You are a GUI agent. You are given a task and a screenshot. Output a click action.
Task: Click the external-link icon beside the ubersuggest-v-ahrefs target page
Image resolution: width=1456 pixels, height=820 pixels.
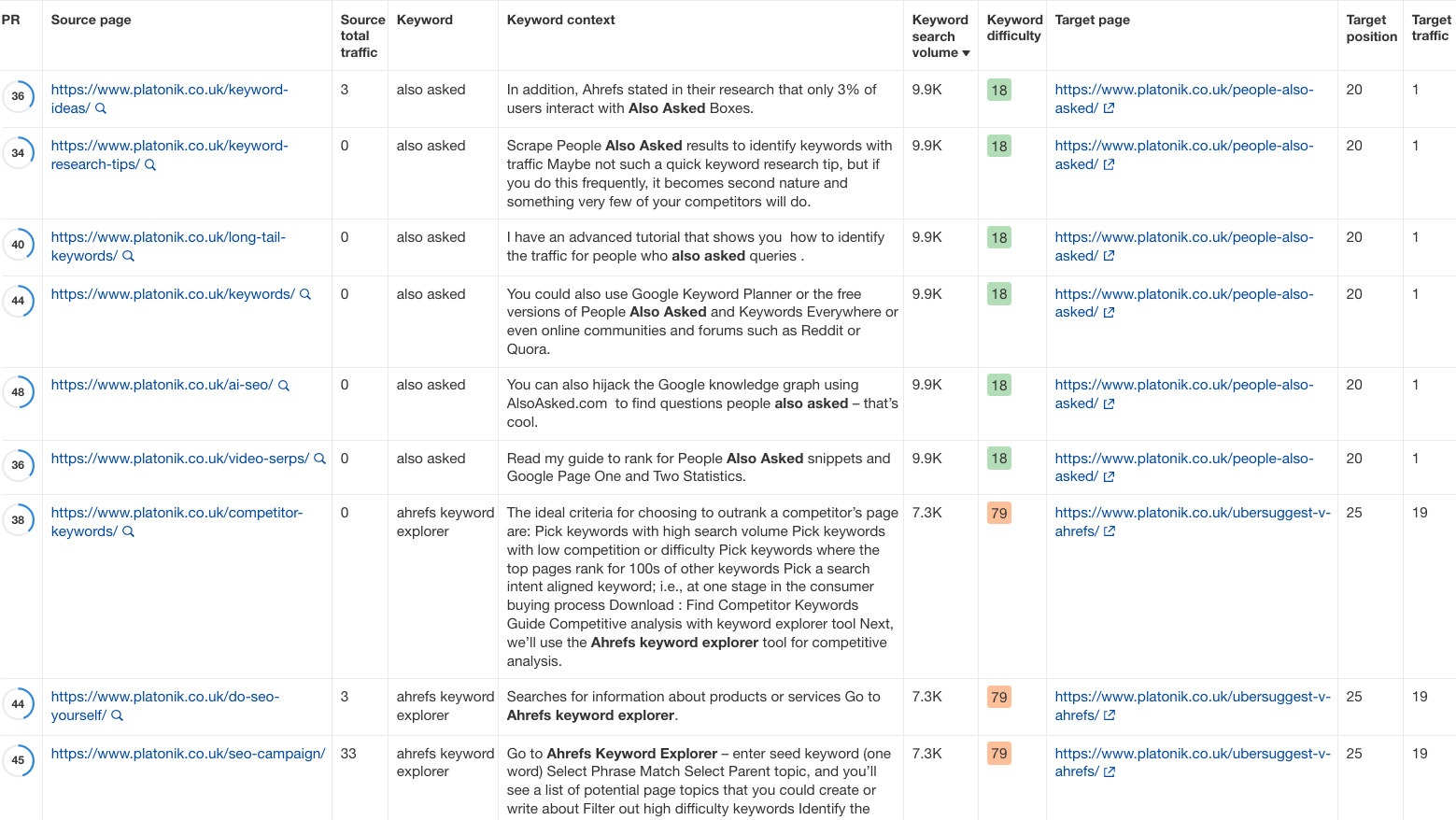pos(1109,531)
